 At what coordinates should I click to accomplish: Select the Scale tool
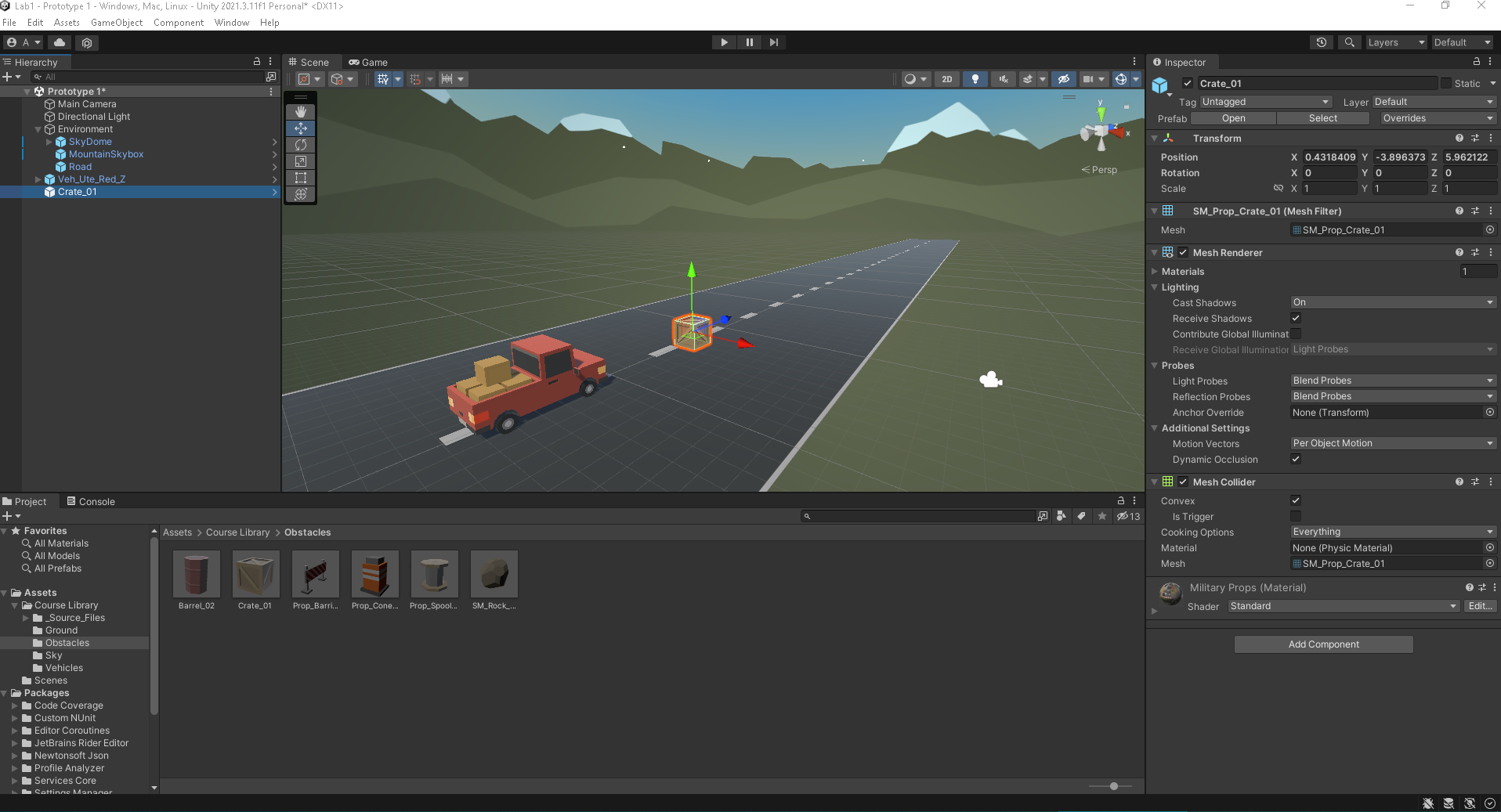pyautogui.click(x=301, y=161)
